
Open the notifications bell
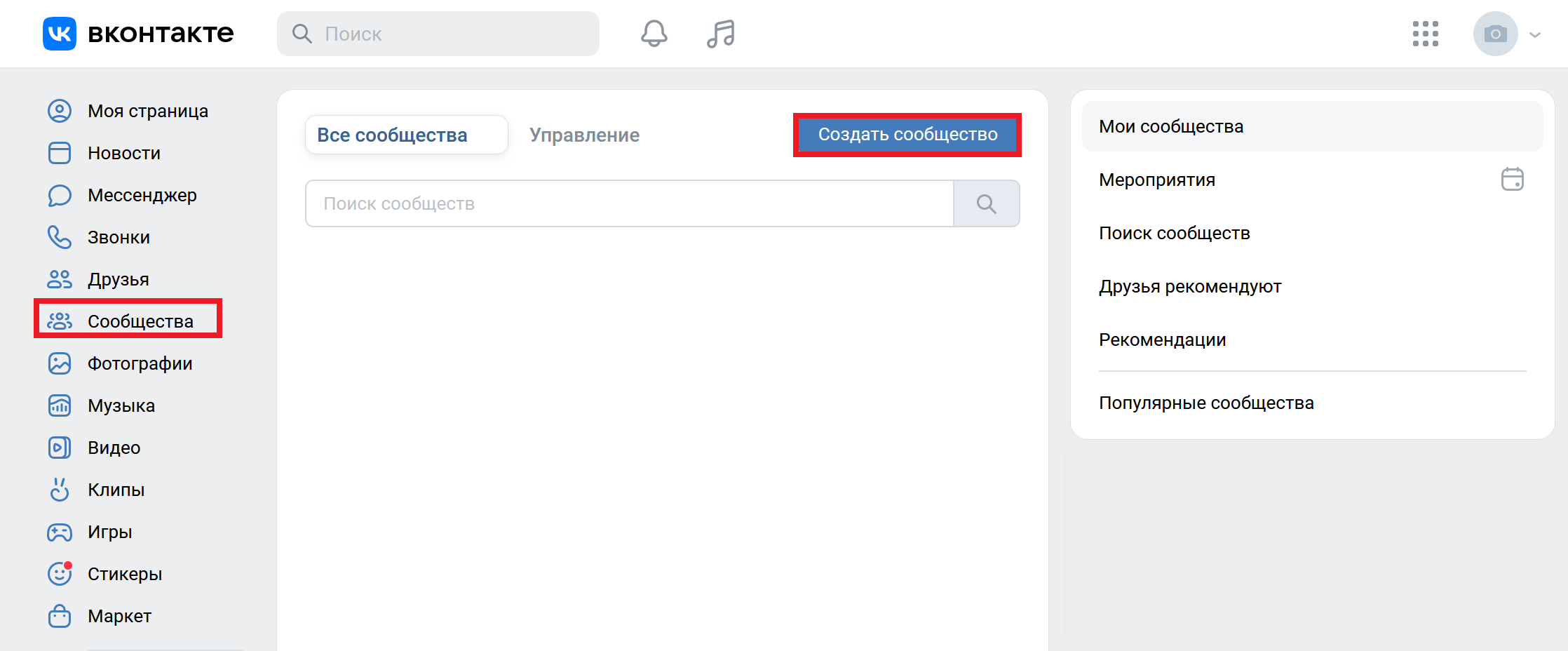tap(654, 34)
